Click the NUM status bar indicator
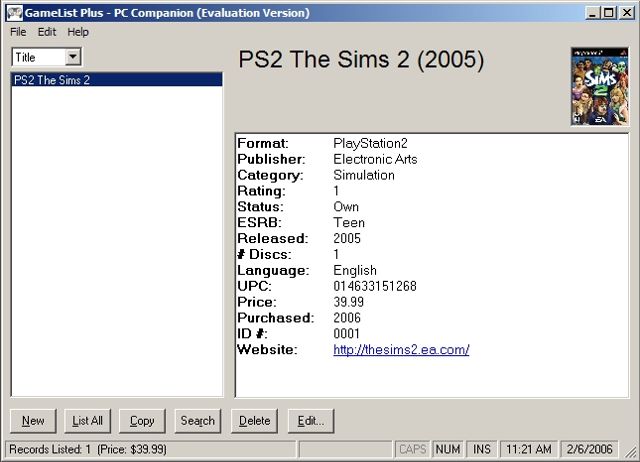The width and height of the screenshot is (640, 462). pyautogui.click(x=447, y=449)
